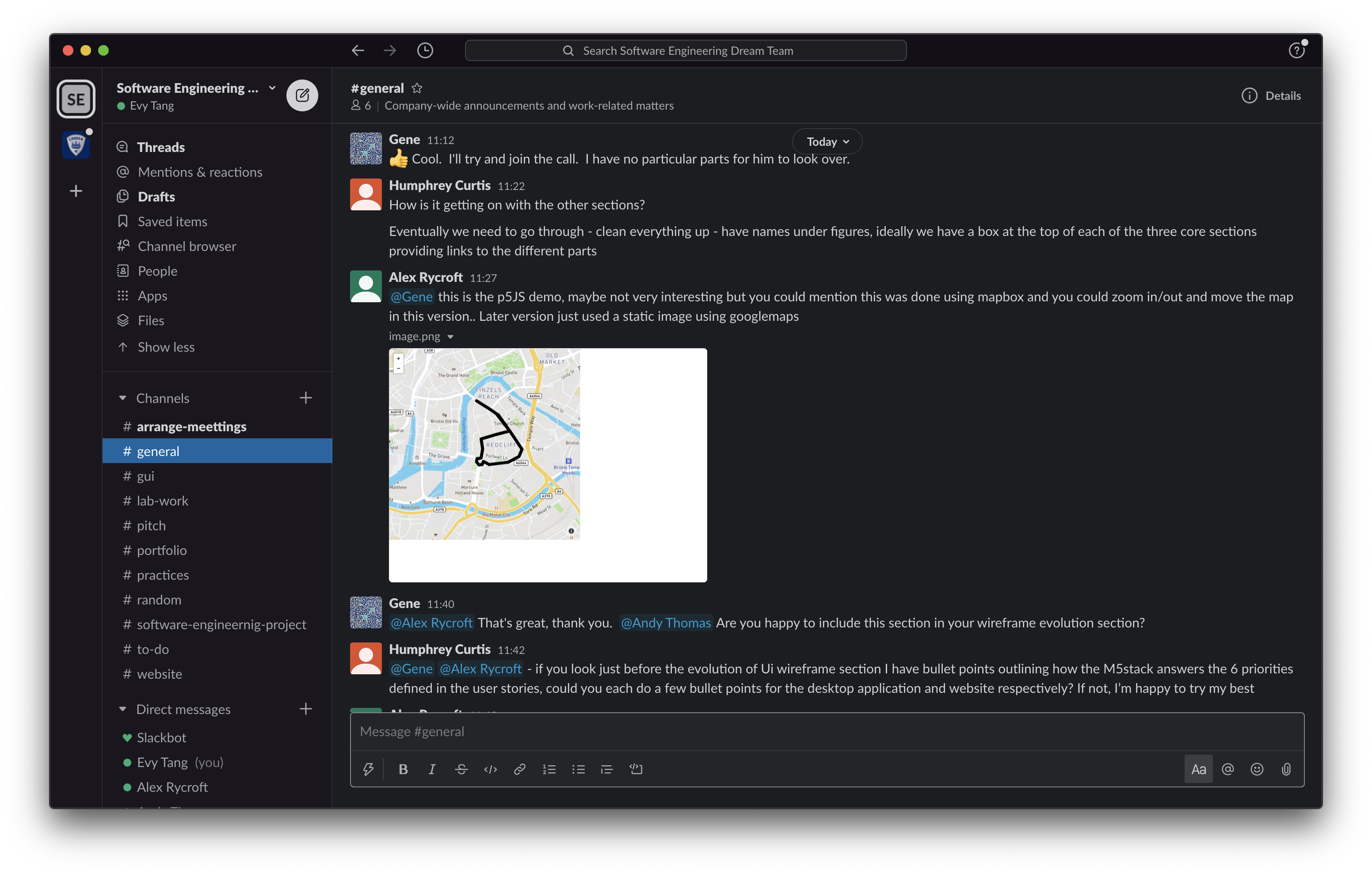Image resolution: width=1372 pixels, height=874 pixels.
Task: Expand the image.png file dropdown arrow
Action: (x=450, y=337)
